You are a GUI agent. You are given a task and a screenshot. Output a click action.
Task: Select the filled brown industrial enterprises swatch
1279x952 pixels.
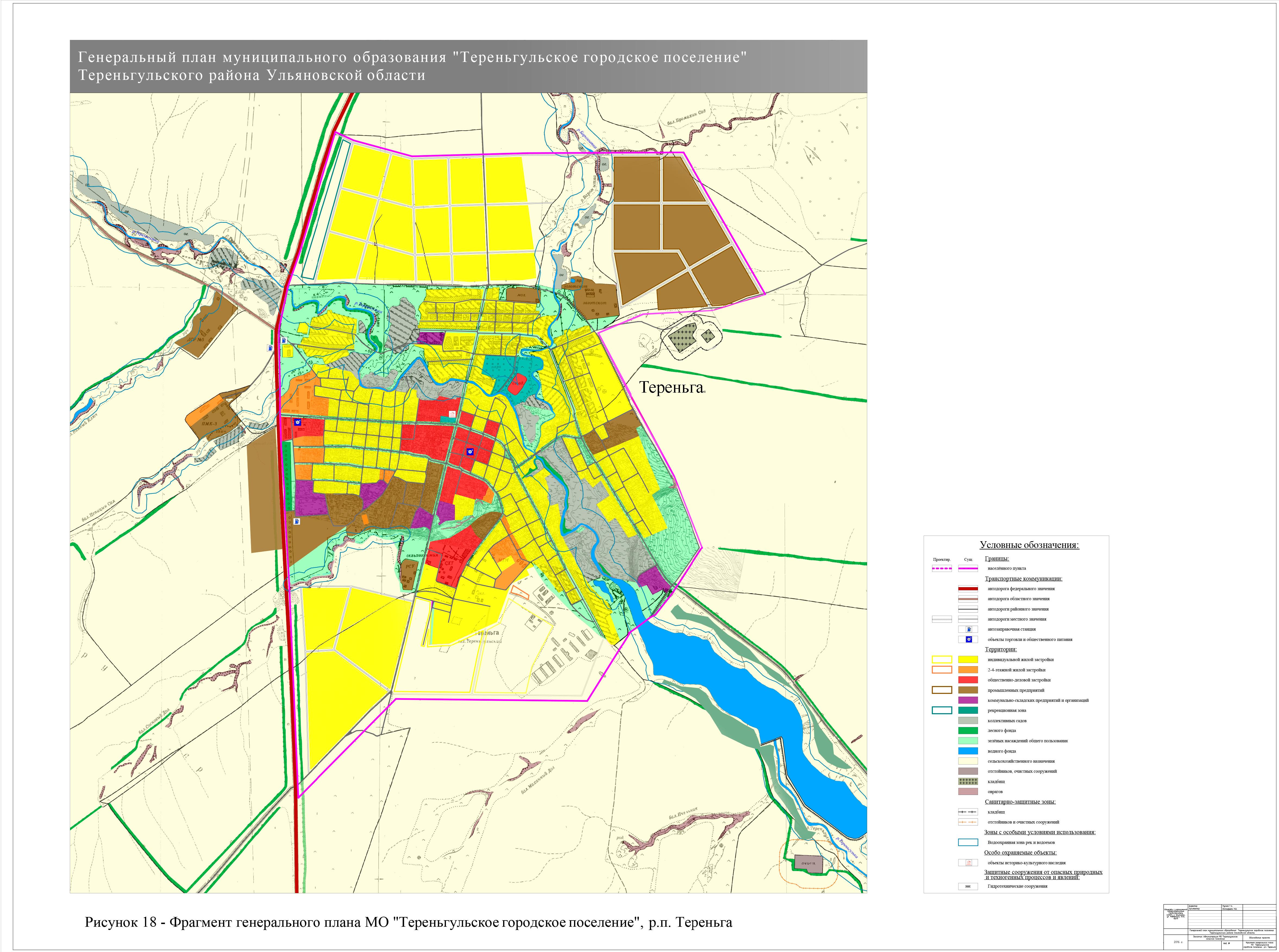click(x=968, y=690)
